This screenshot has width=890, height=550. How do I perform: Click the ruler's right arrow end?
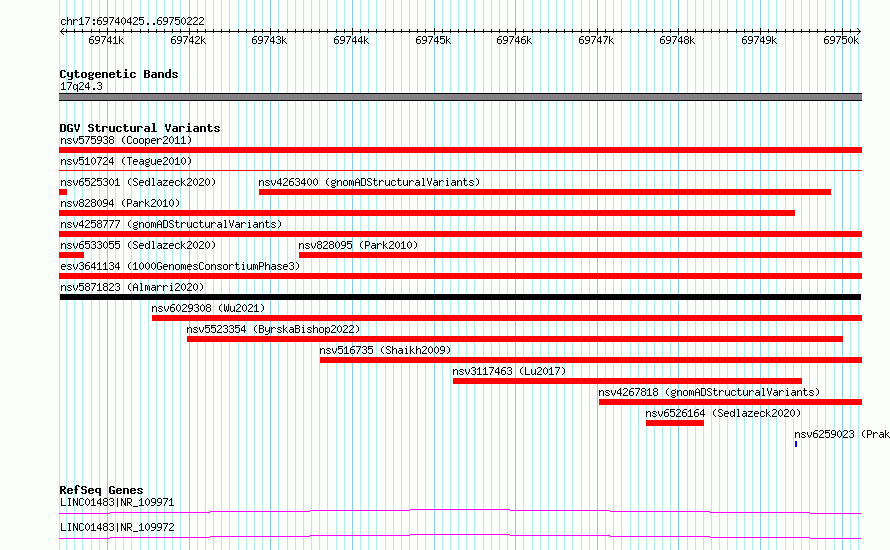pyautogui.click(x=859, y=32)
